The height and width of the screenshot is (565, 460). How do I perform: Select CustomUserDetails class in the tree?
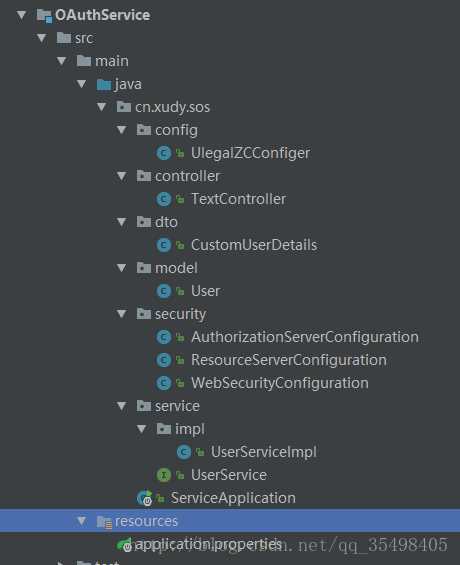click(x=254, y=245)
